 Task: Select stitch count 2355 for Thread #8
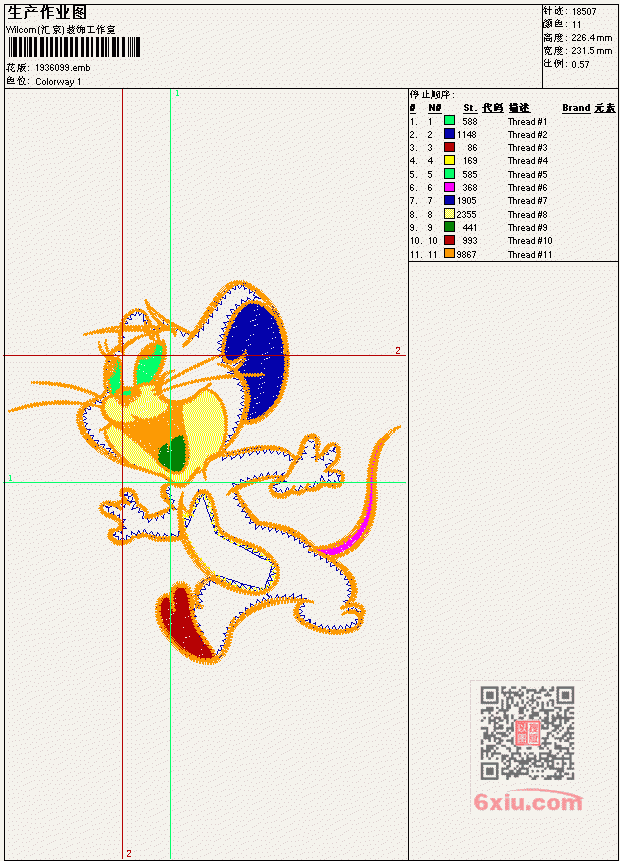coord(466,215)
